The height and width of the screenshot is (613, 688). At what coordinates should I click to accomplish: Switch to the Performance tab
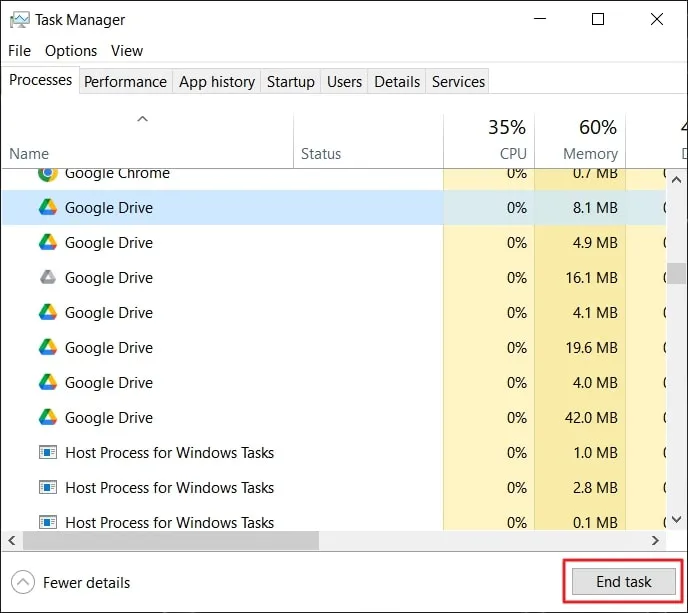[x=125, y=82]
